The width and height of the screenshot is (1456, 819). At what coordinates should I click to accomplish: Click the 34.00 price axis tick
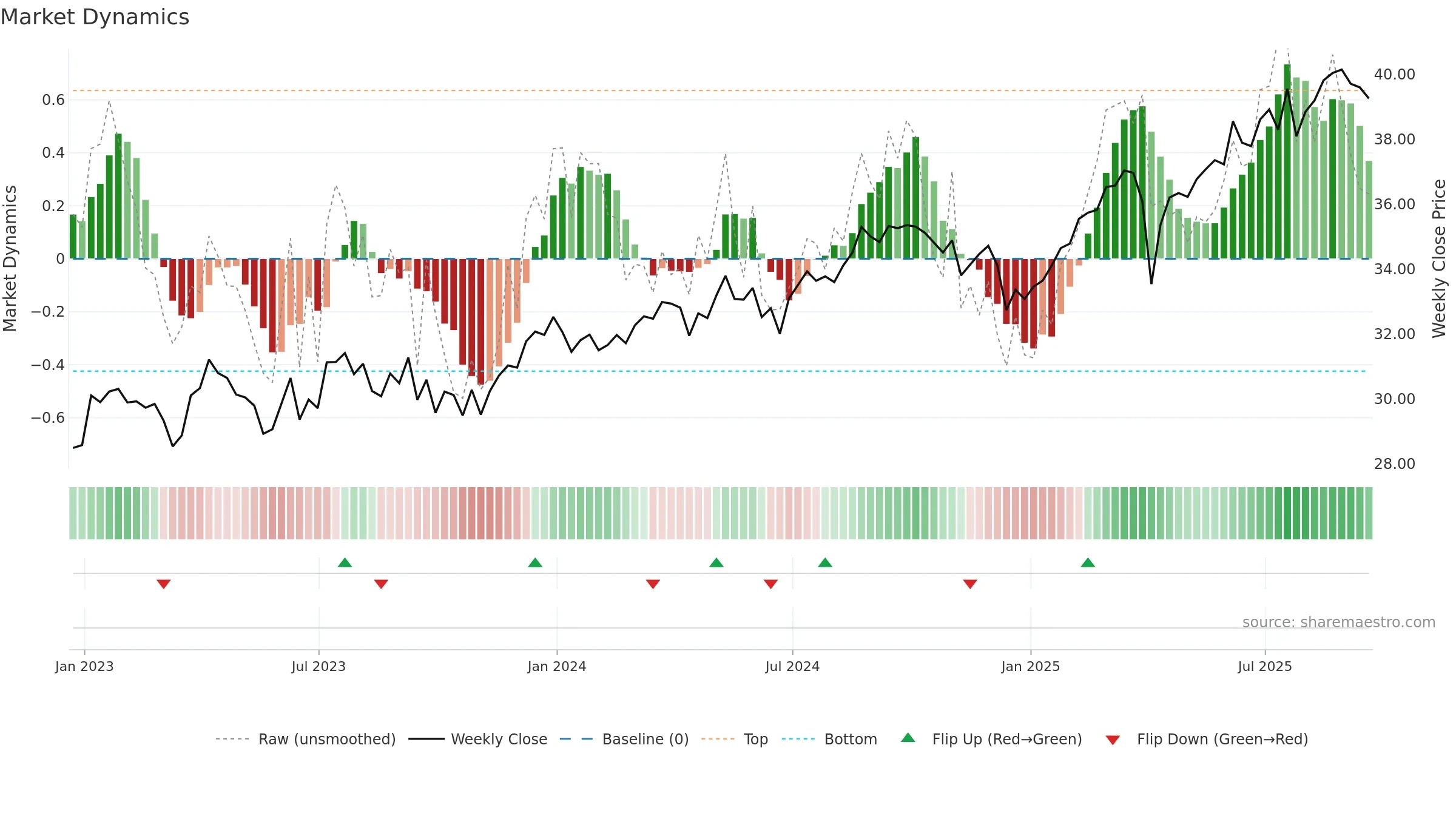coord(1395,269)
